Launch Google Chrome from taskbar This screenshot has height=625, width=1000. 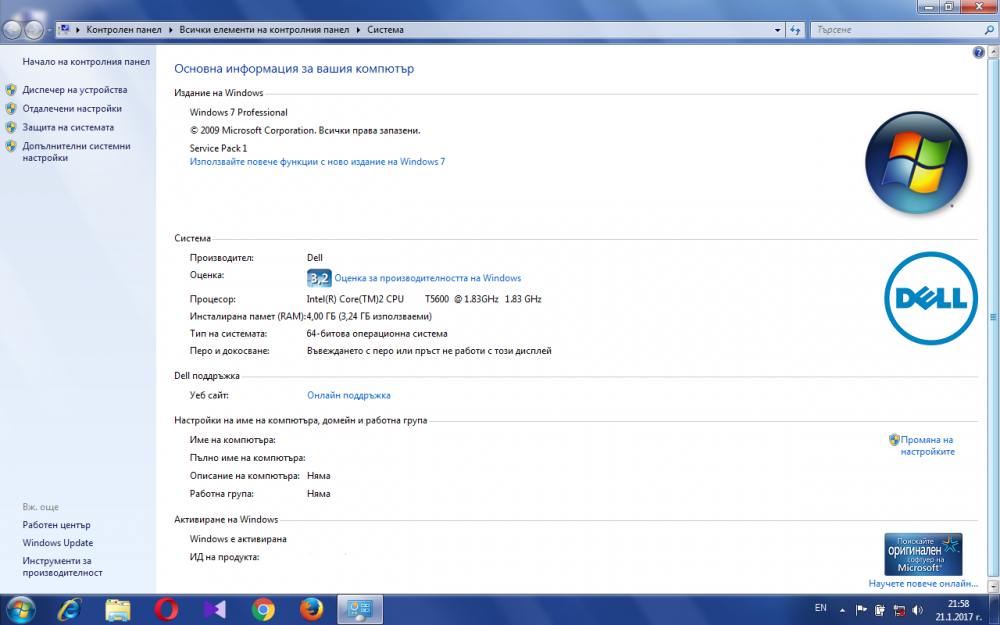[x=263, y=610]
